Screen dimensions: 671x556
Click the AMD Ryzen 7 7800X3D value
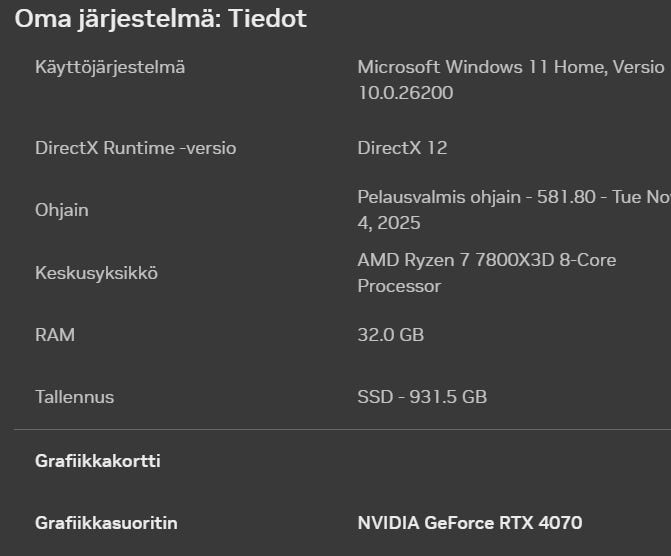pyautogui.click(x=486, y=260)
